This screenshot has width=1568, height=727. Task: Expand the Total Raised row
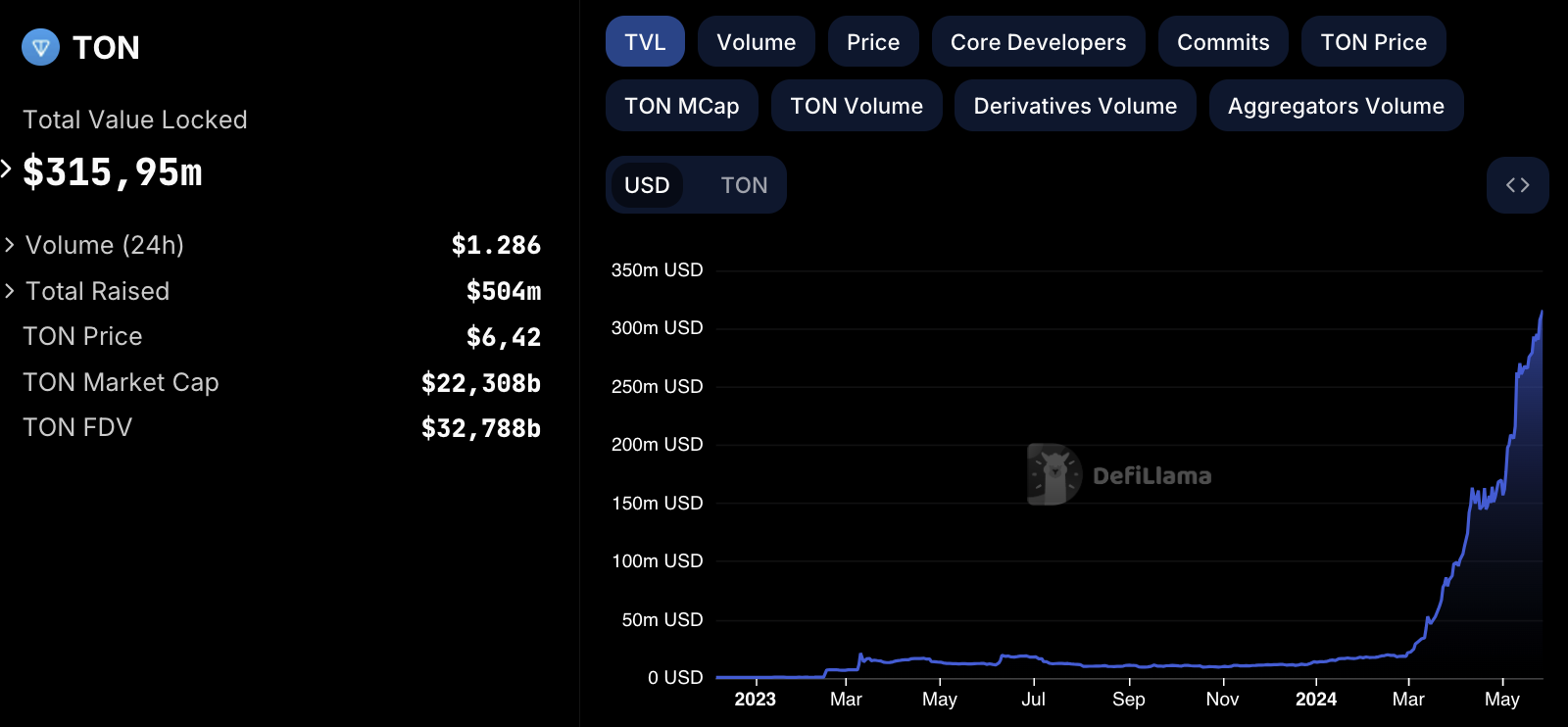10,291
